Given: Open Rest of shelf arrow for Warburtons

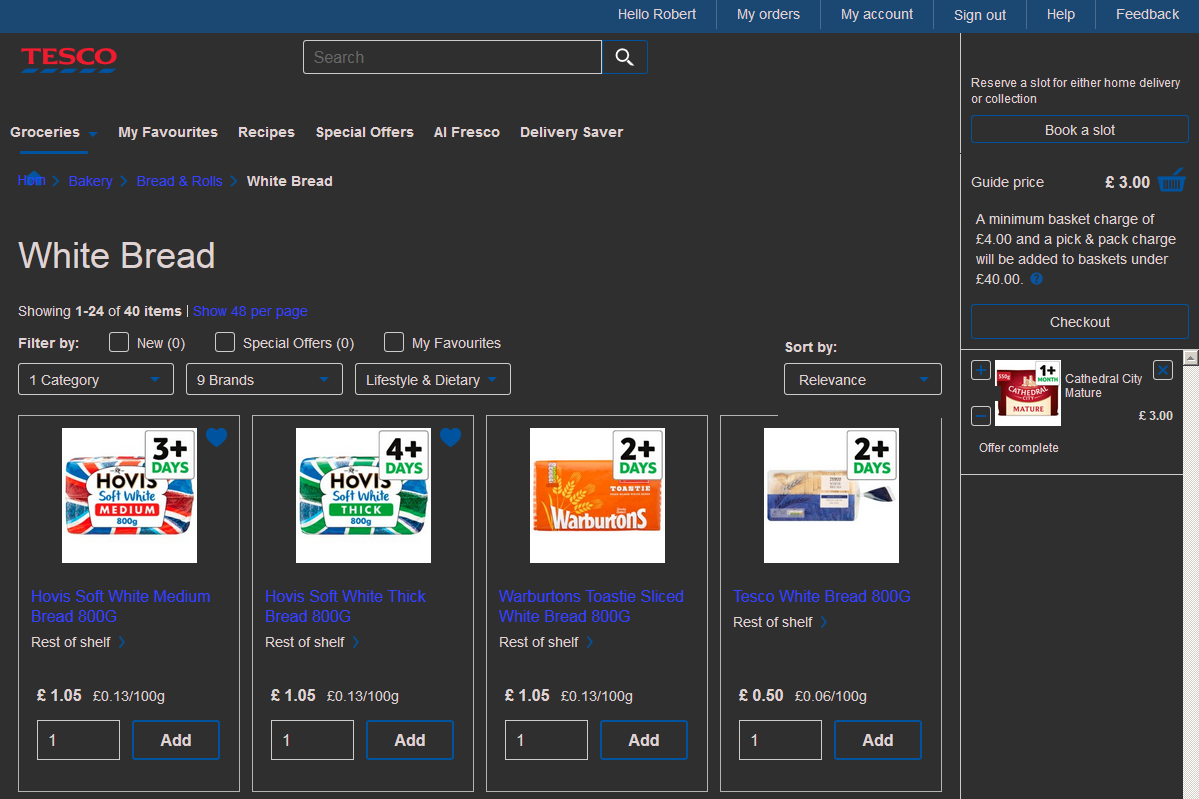Looking at the screenshot, I should click(590, 642).
